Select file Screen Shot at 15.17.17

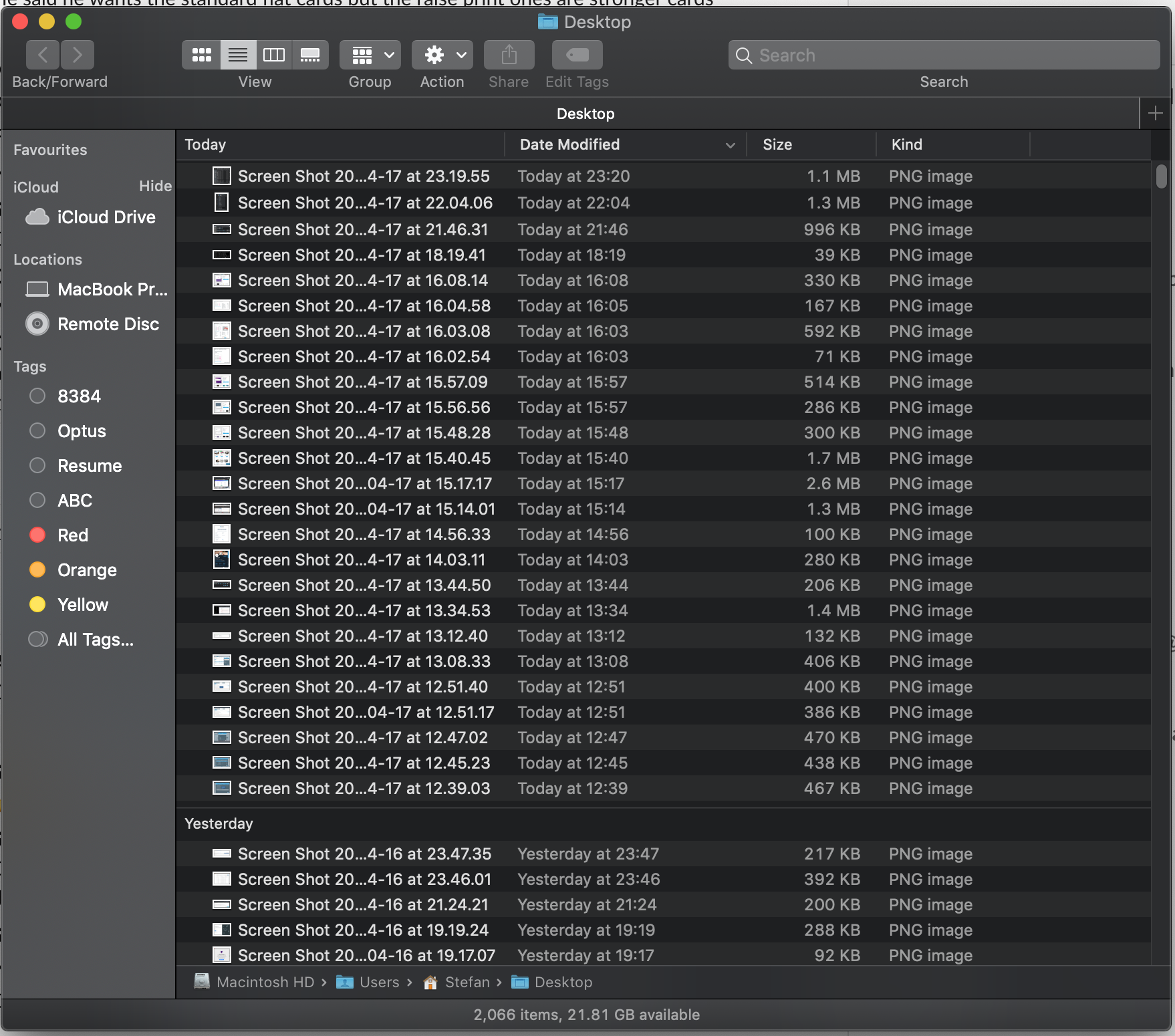[x=663, y=483]
